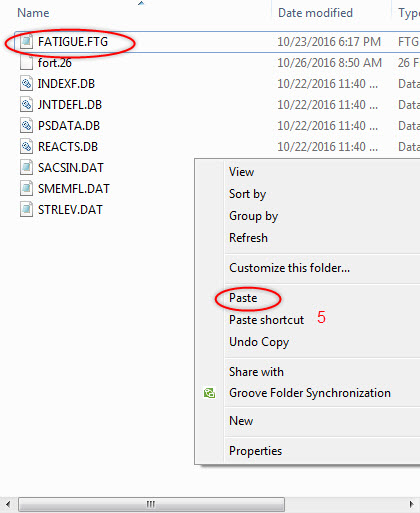The width and height of the screenshot is (420, 513).
Task: Click the horizontal scrollbar left arrow
Action: (8, 504)
